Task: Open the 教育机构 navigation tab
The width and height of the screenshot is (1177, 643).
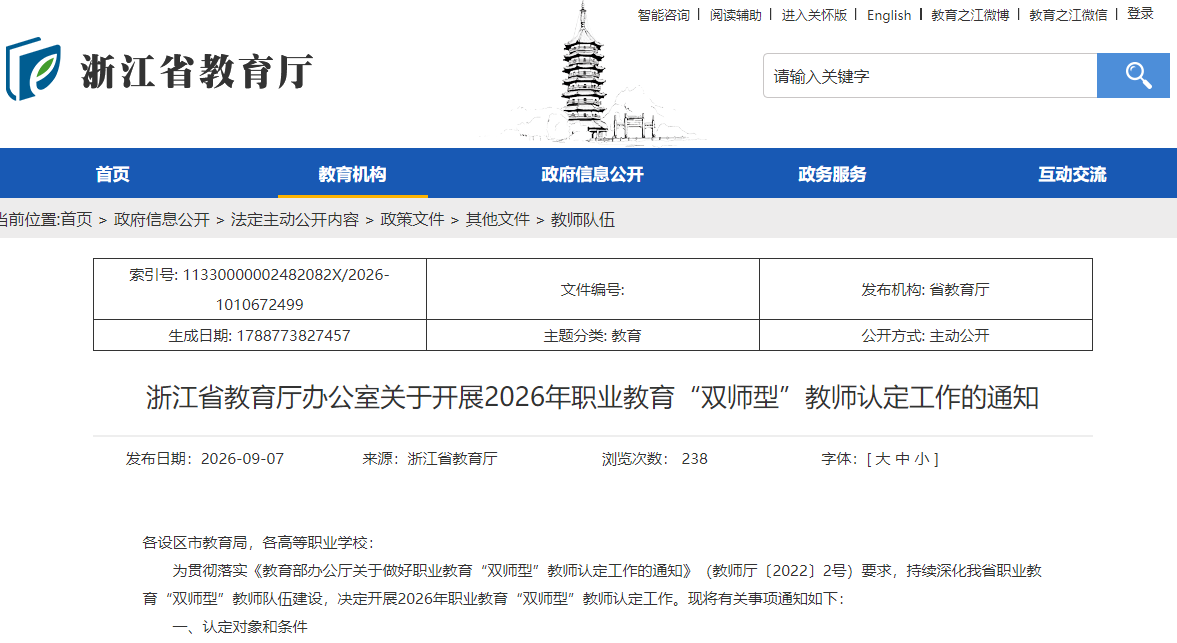Action: click(x=352, y=174)
